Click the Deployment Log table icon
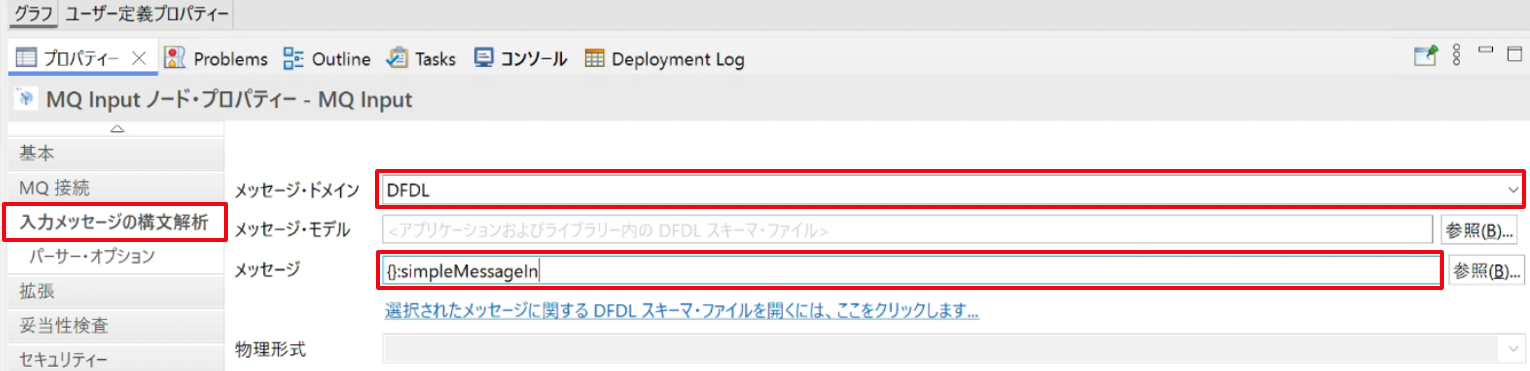This screenshot has width=1530, height=371. click(595, 58)
